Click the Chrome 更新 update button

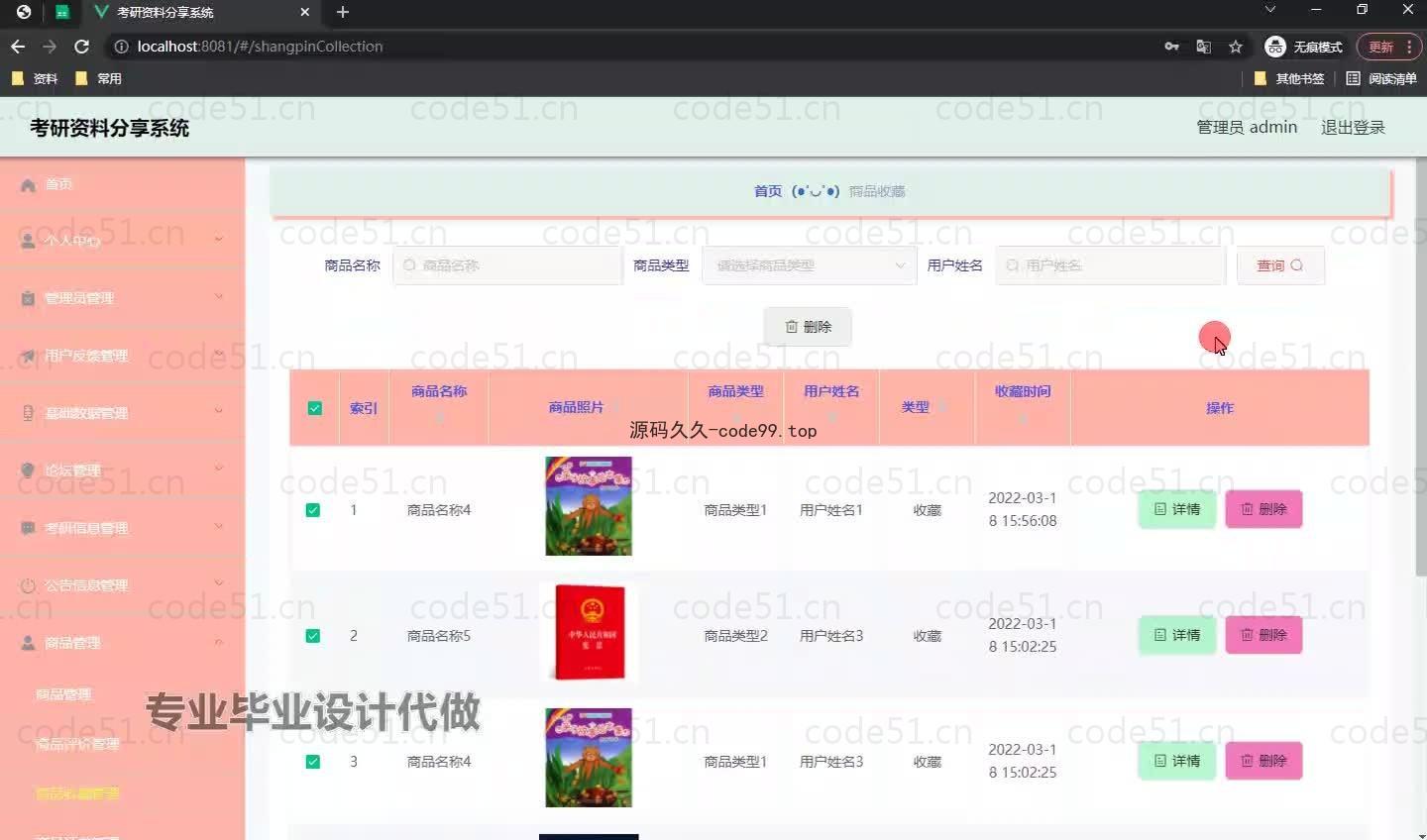coord(1389,47)
